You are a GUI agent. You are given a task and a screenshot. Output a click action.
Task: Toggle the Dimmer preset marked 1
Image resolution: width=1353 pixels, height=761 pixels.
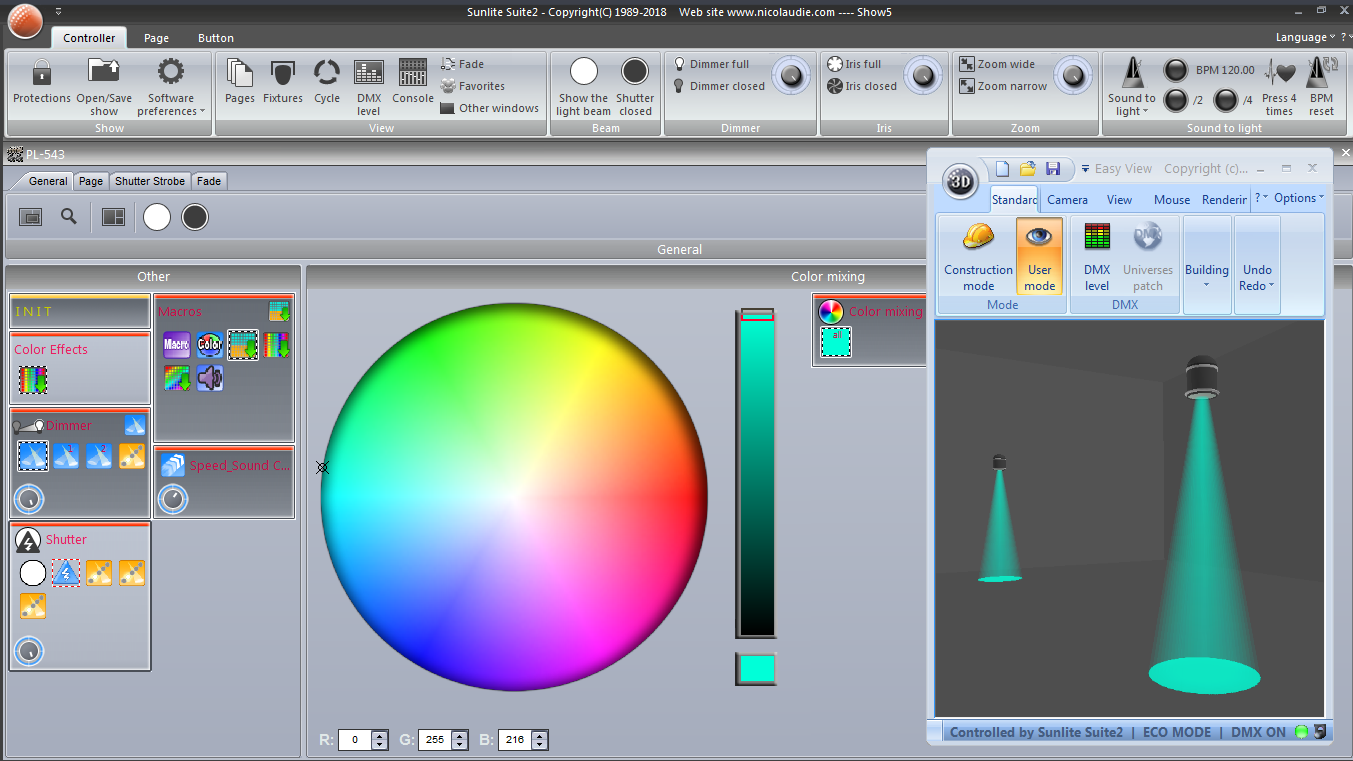tap(66, 457)
